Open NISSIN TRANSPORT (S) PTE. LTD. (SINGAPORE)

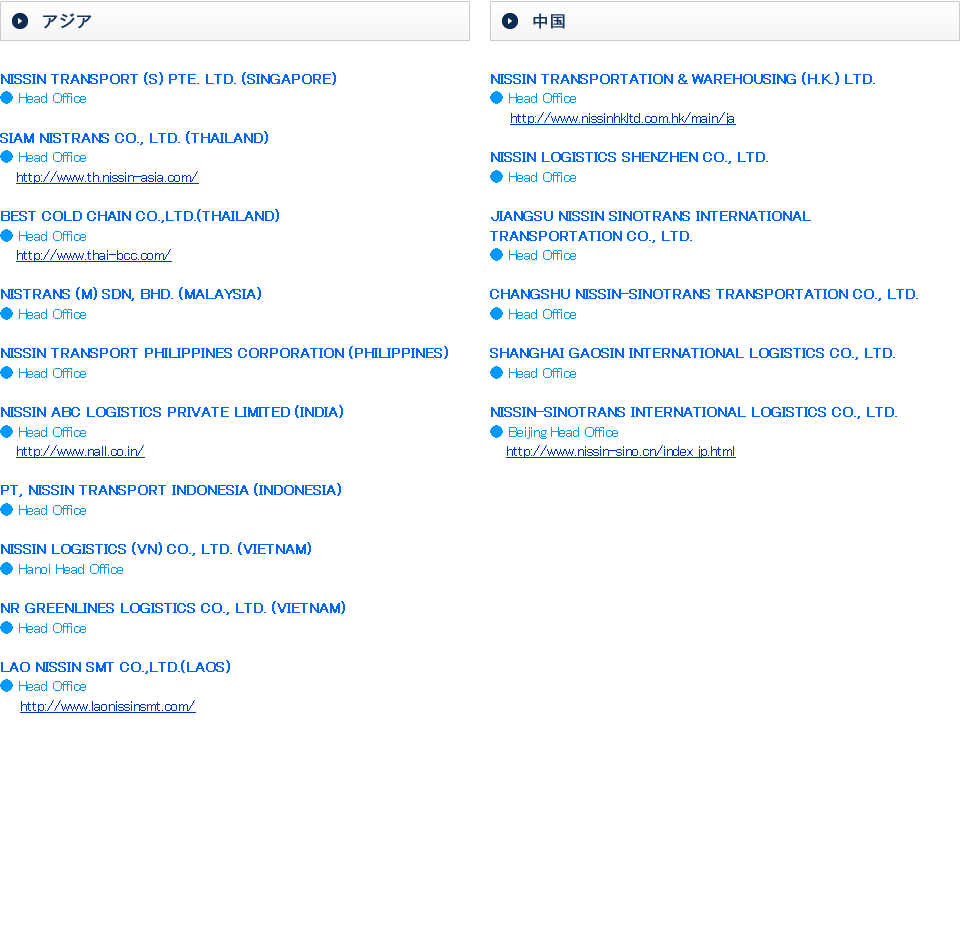tap(168, 79)
